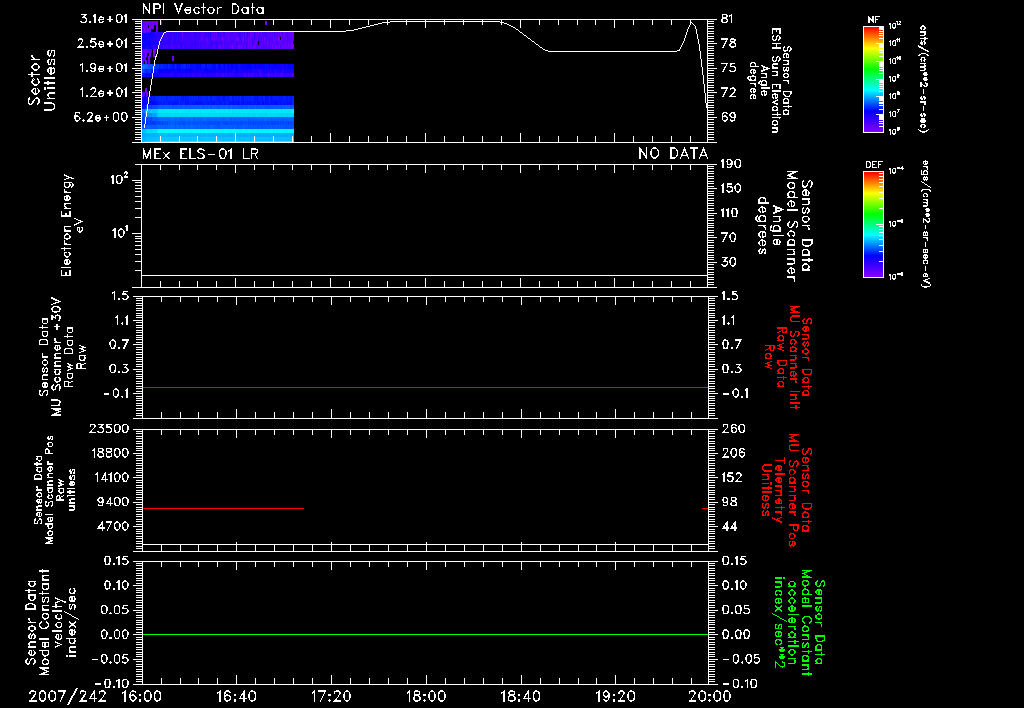This screenshot has height=708, width=1024.
Task: Click the 'NPI Vector Data' panel title
Action: click(x=203, y=9)
